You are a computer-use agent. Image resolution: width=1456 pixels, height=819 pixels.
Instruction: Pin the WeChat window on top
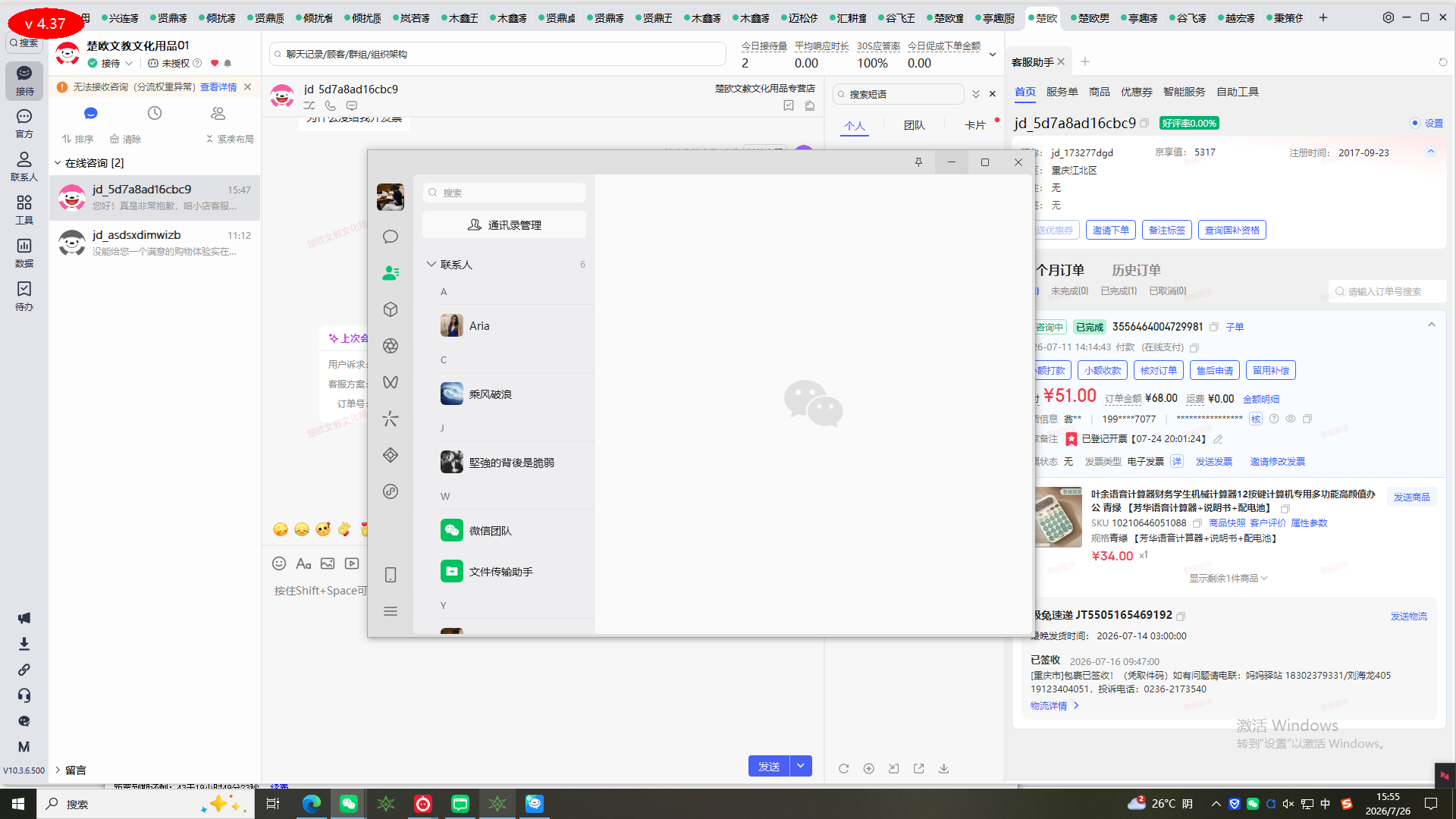[918, 162]
